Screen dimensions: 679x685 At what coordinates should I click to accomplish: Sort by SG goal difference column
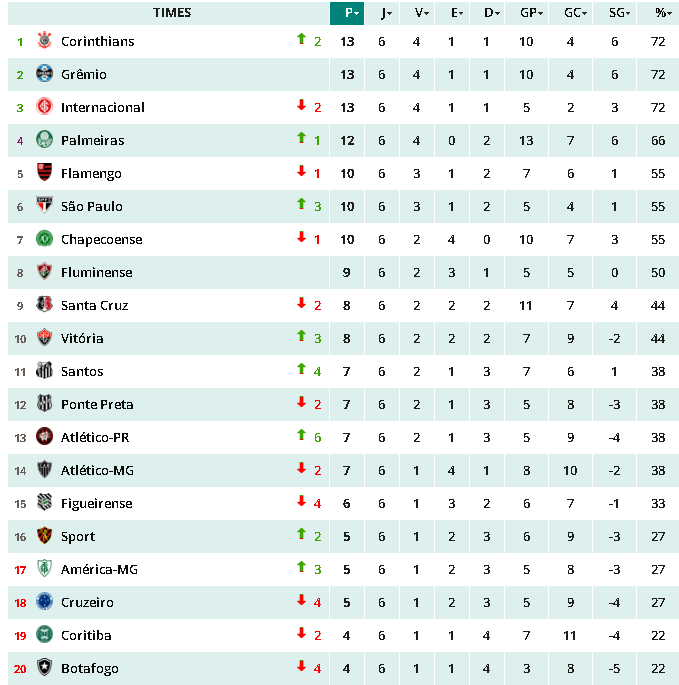617,13
